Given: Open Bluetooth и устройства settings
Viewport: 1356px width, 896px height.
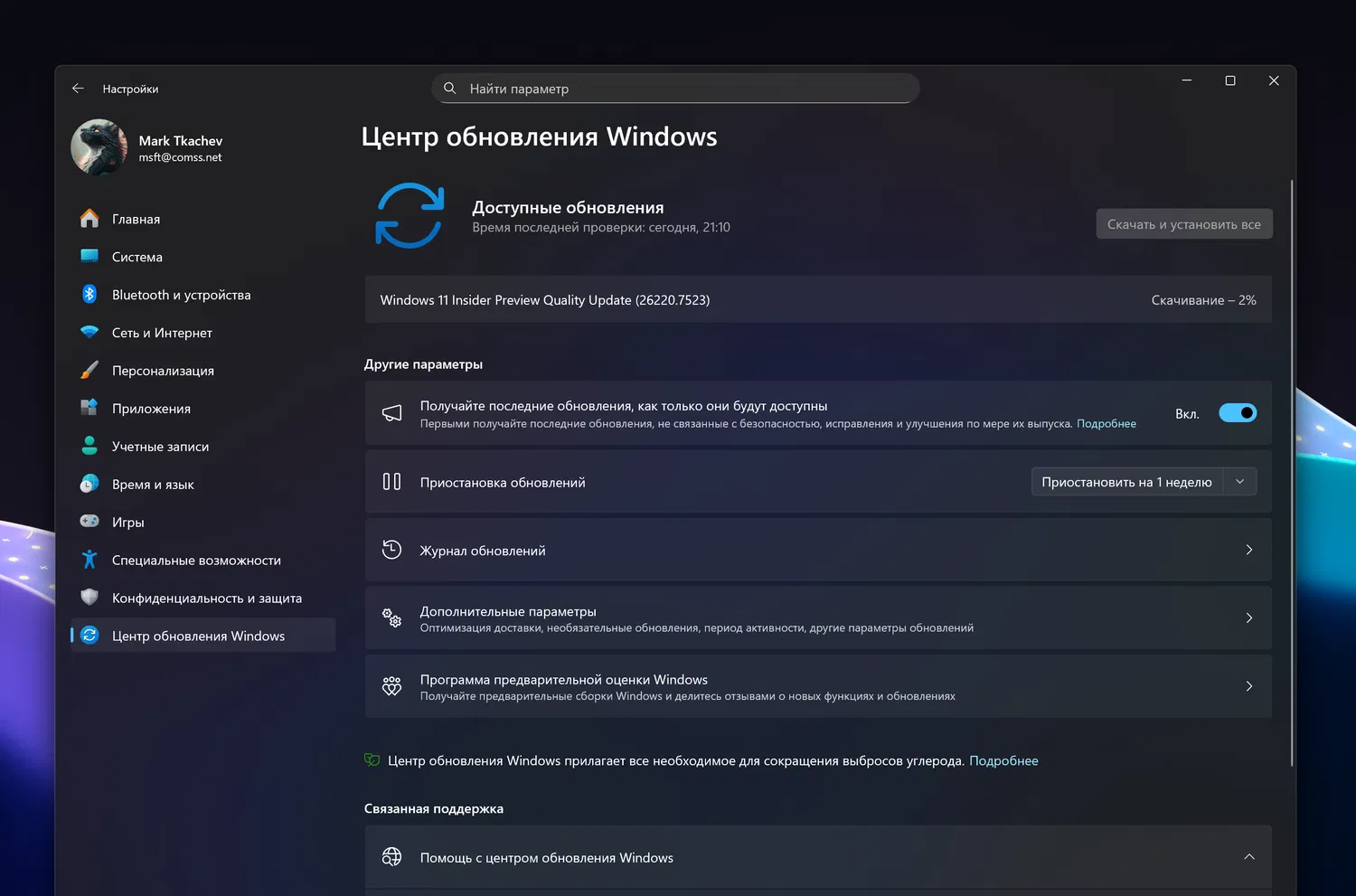Looking at the screenshot, I should [x=89, y=295].
